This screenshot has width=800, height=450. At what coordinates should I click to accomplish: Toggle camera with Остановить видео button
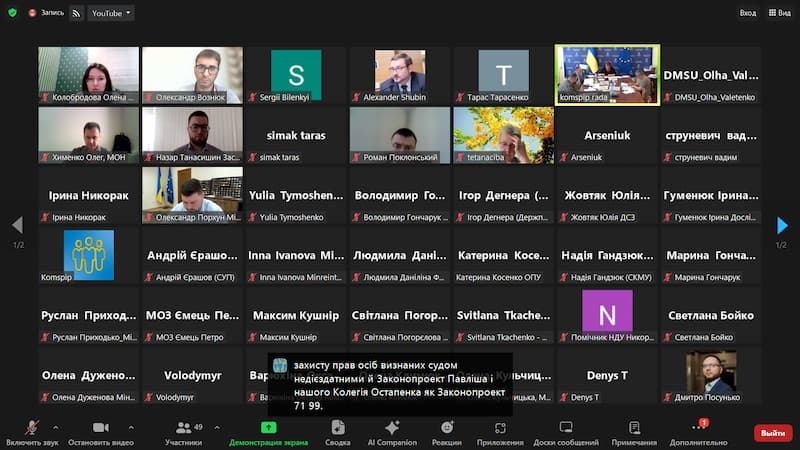(x=100, y=428)
